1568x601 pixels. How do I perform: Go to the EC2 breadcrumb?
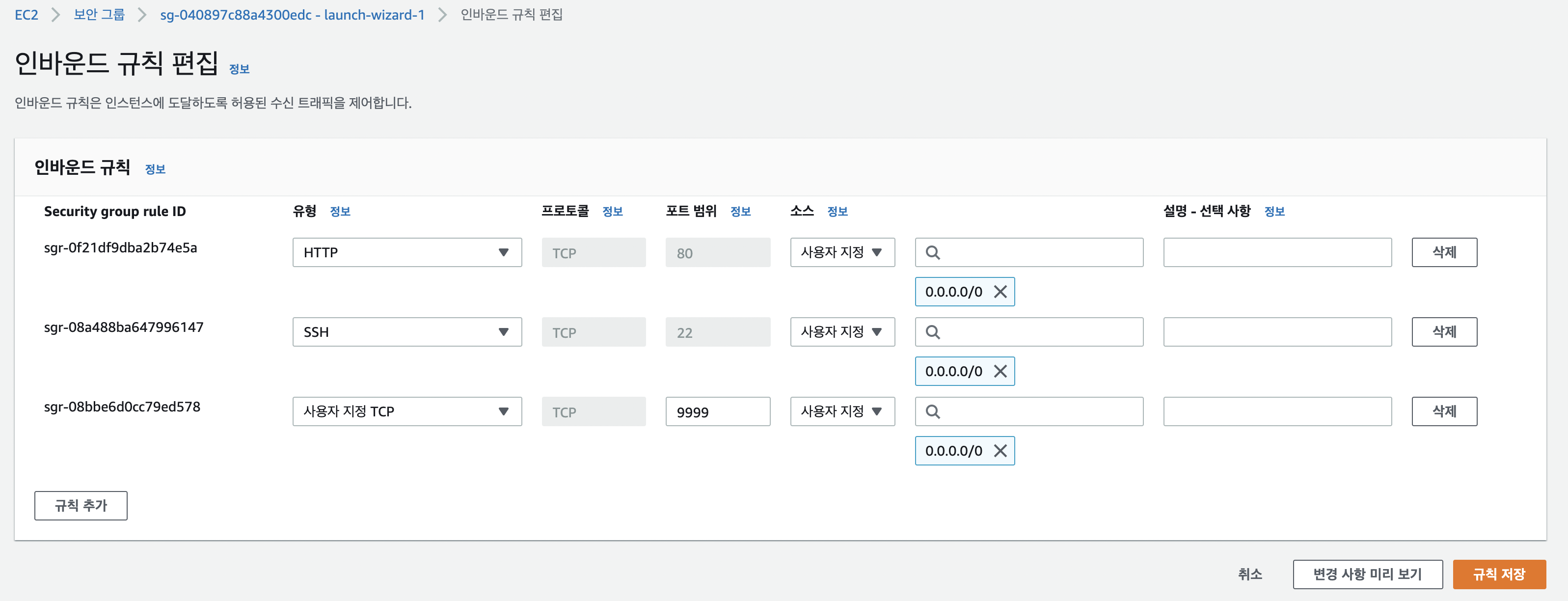pos(26,15)
